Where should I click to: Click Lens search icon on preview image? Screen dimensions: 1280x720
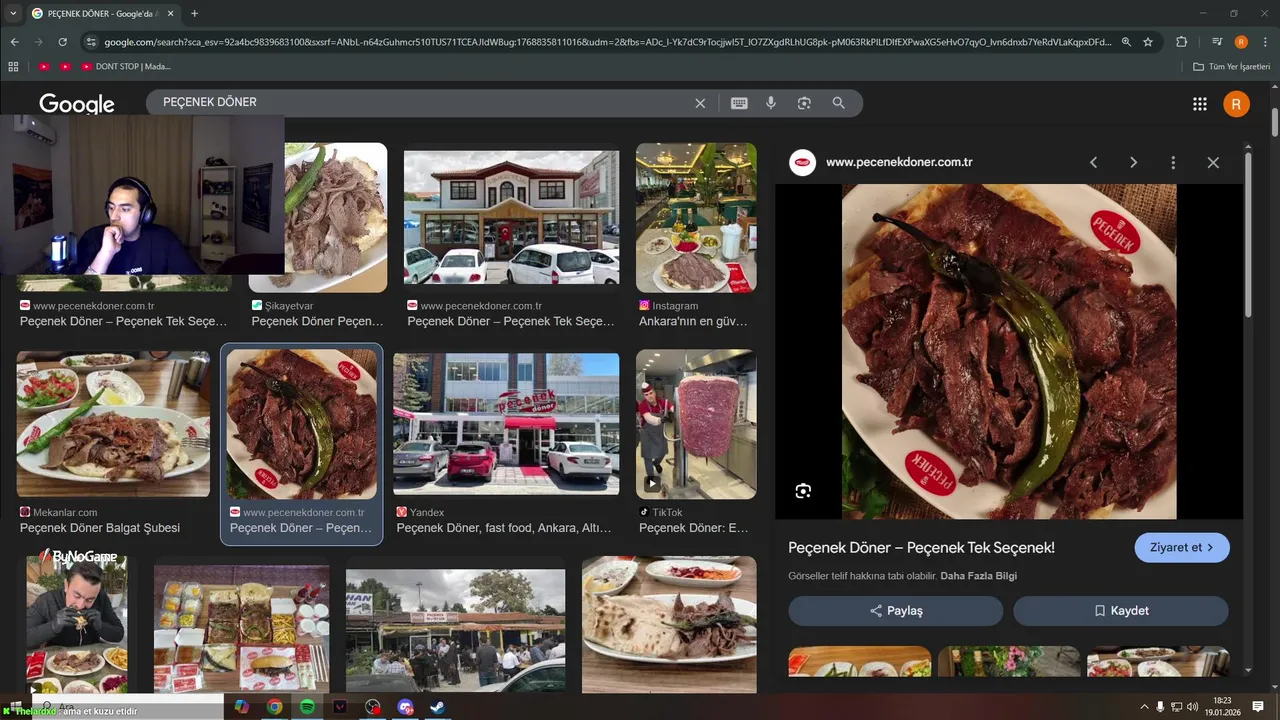tap(803, 491)
